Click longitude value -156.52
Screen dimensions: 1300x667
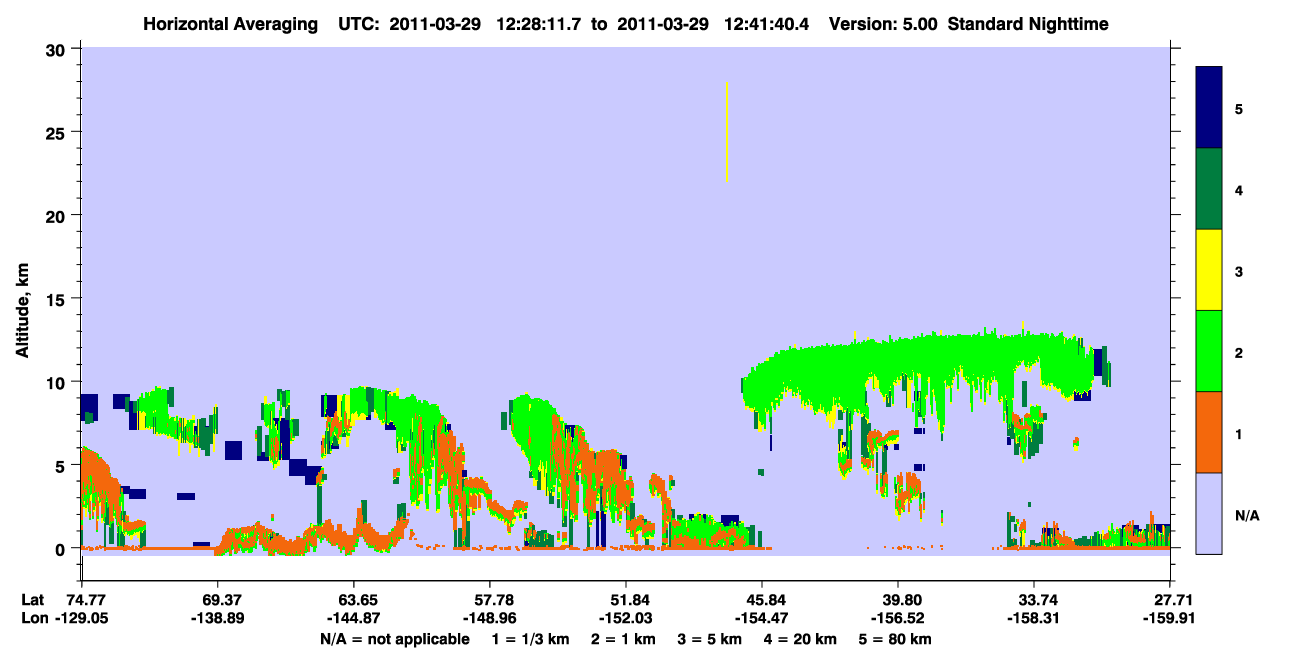click(x=898, y=619)
